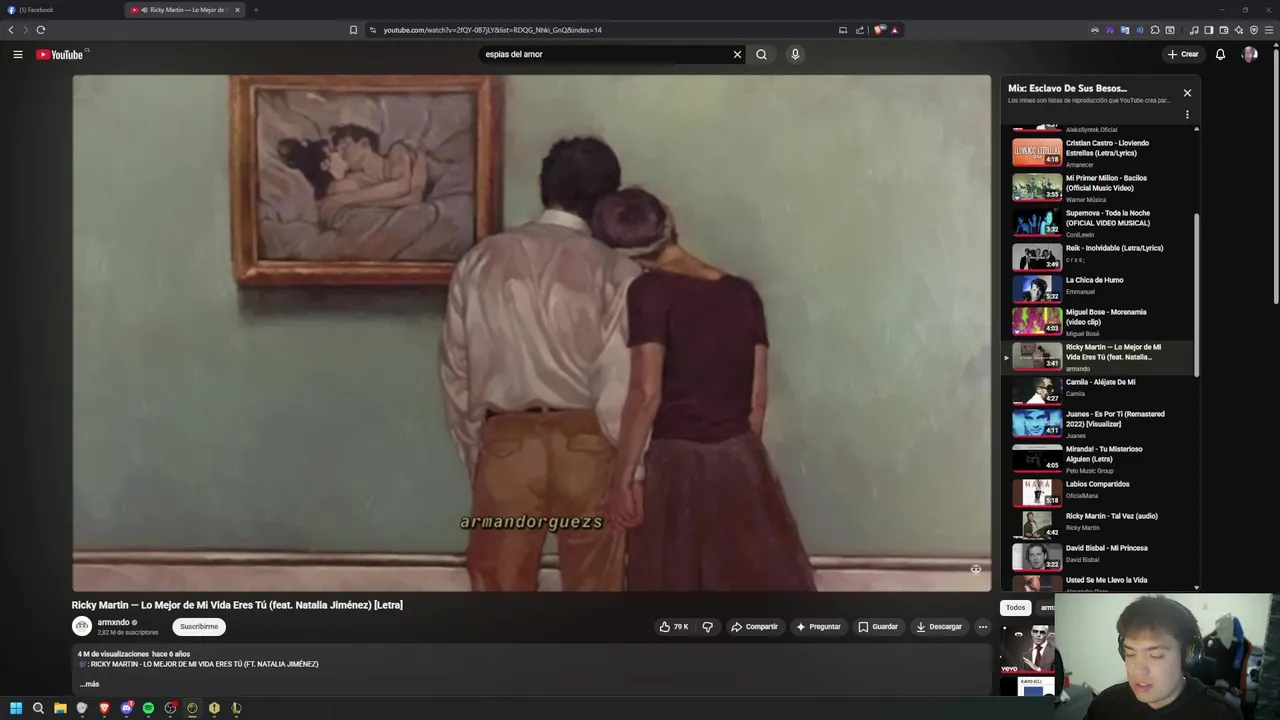Open Brave browser taskbar icon
This screenshot has height=720, width=1280.
(104, 708)
